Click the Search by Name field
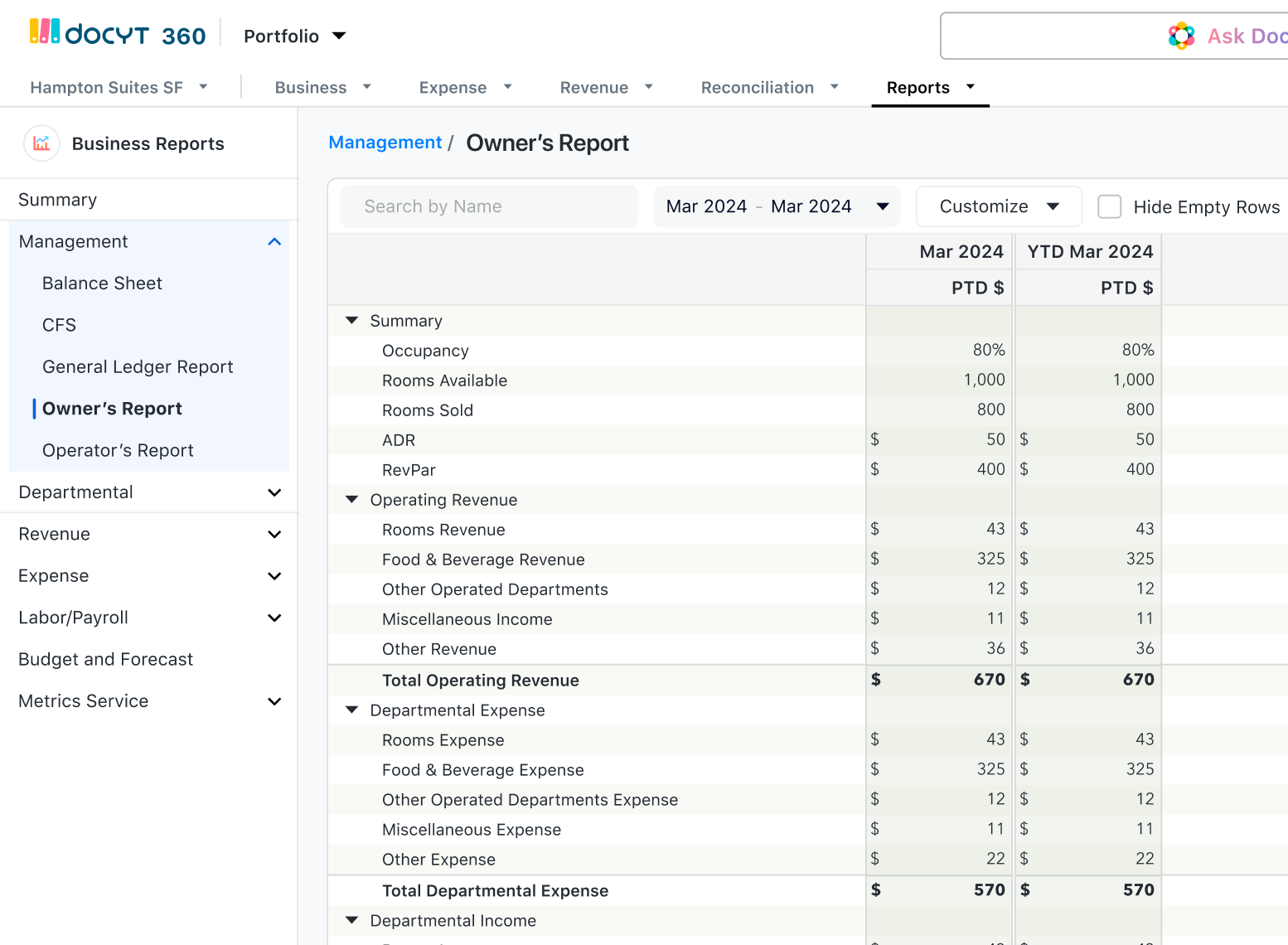Image resolution: width=1288 pixels, height=945 pixels. [x=489, y=206]
